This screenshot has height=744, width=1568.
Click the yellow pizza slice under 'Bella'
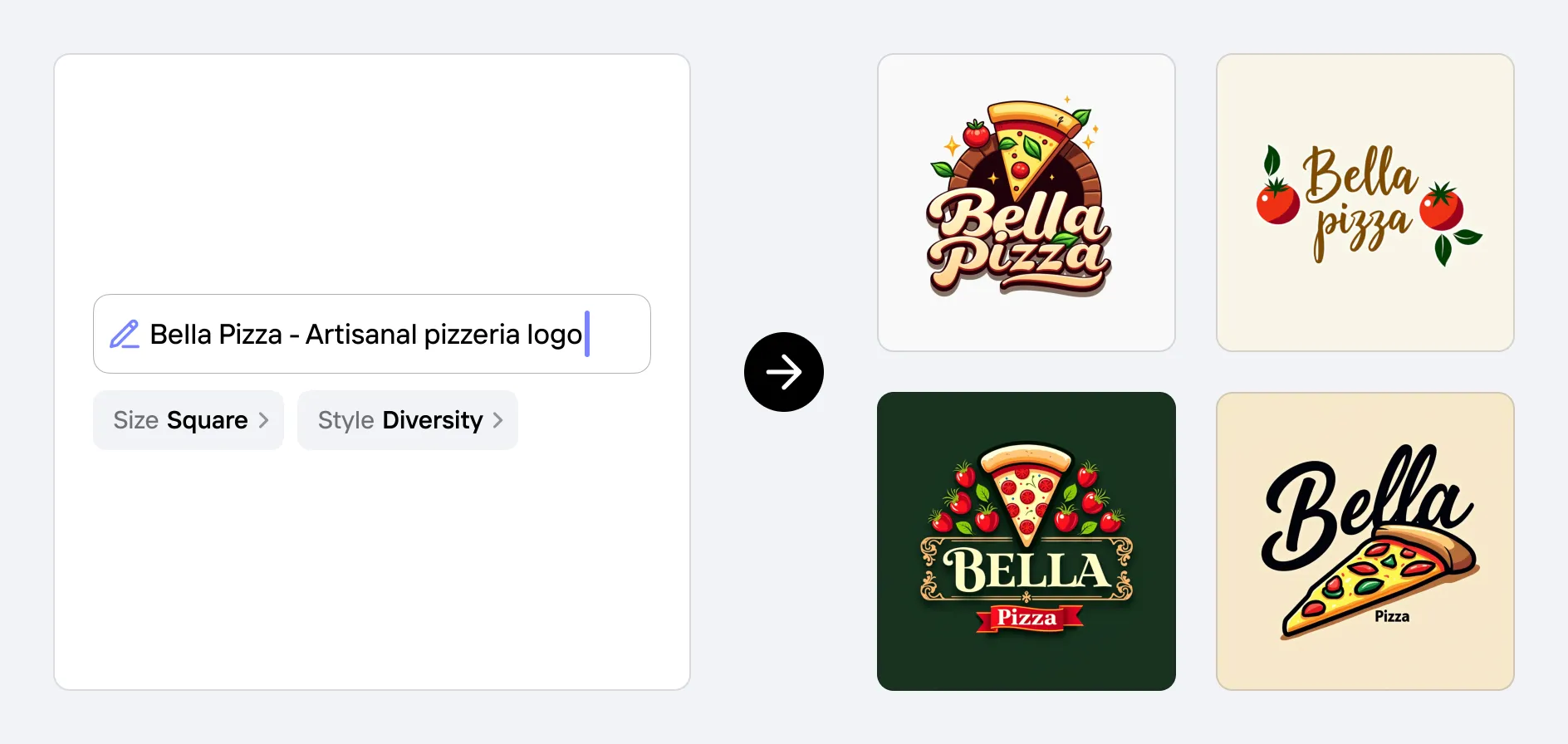1362,581
